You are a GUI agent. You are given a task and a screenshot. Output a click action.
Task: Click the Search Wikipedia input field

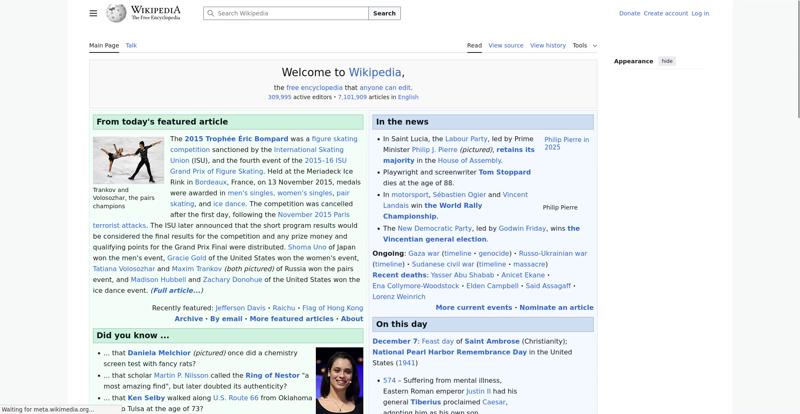click(x=290, y=14)
